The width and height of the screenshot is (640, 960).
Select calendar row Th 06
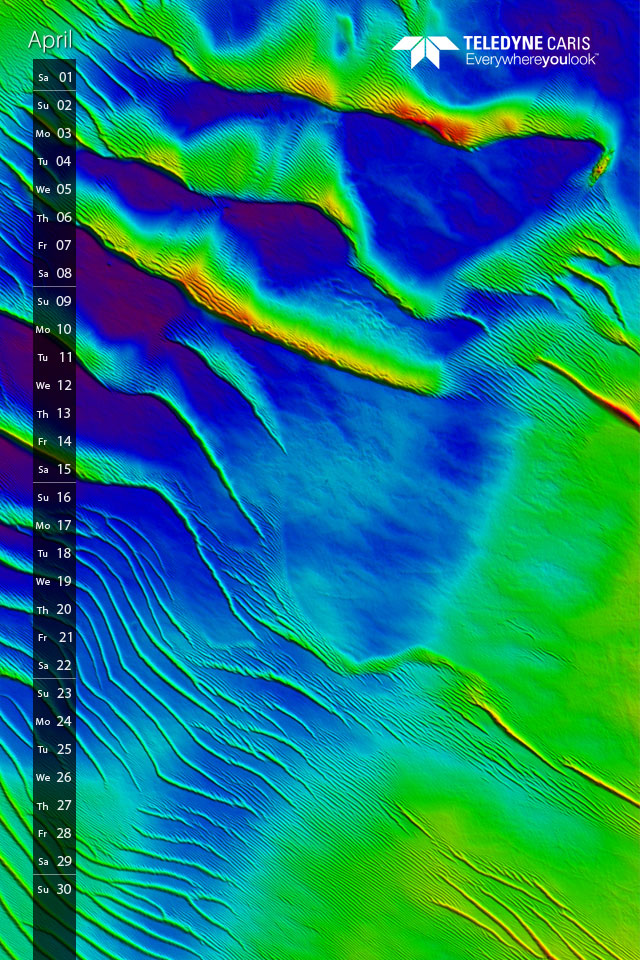[55, 217]
